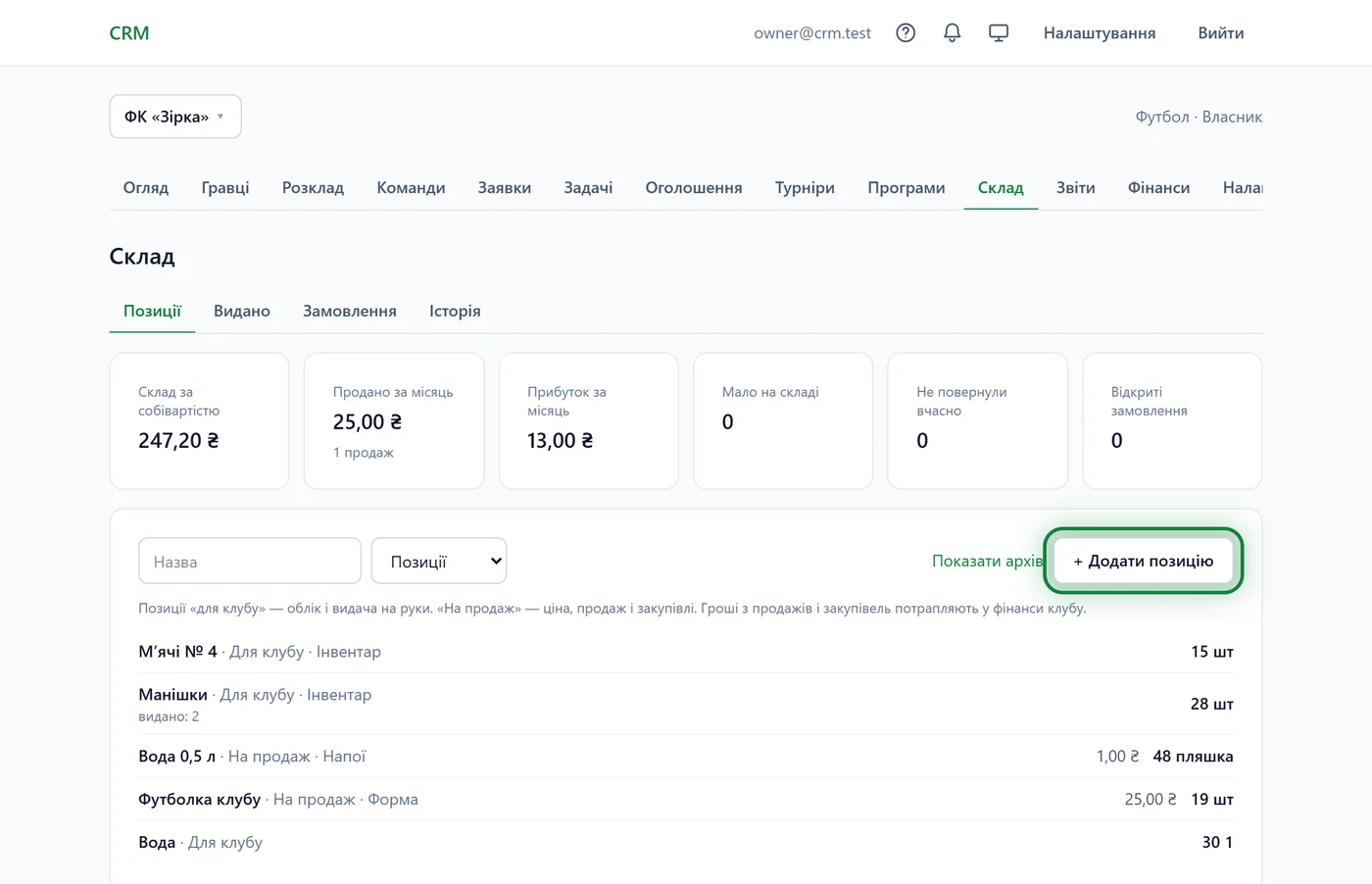Viewport: 1372px width, 884px height.
Task: Select the Видано sub-tab
Action: 242,311
